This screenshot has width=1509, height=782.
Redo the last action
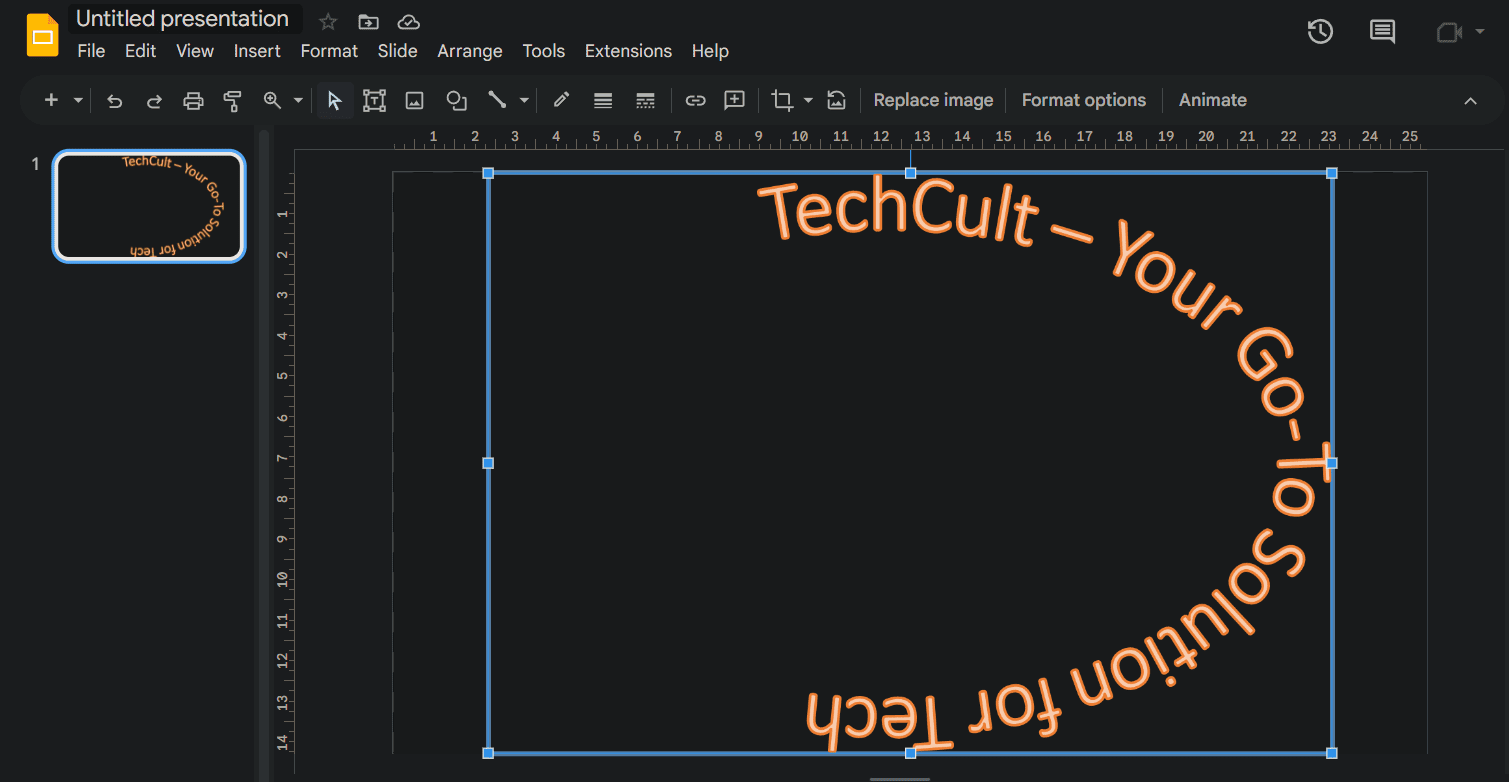(x=154, y=100)
